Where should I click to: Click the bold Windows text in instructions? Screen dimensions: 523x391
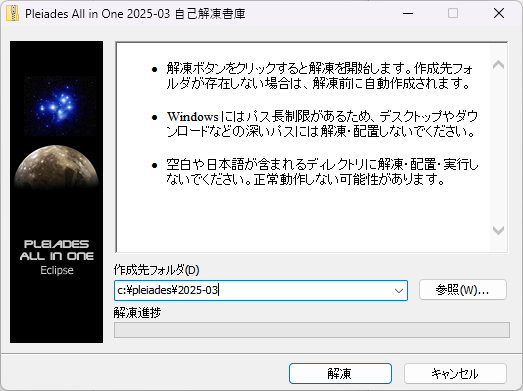click(x=193, y=117)
